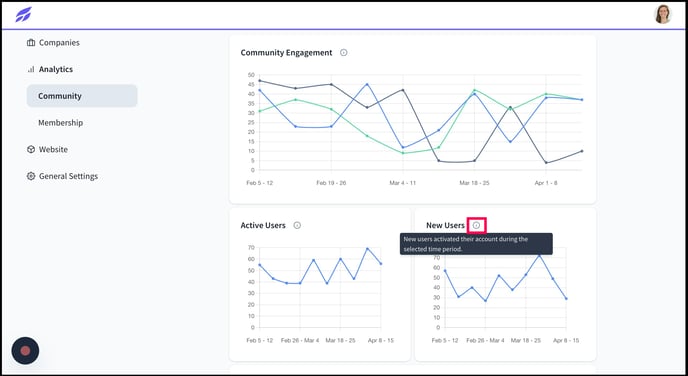Open General Settings from sidebar
The height and width of the screenshot is (376, 688).
pos(62,176)
